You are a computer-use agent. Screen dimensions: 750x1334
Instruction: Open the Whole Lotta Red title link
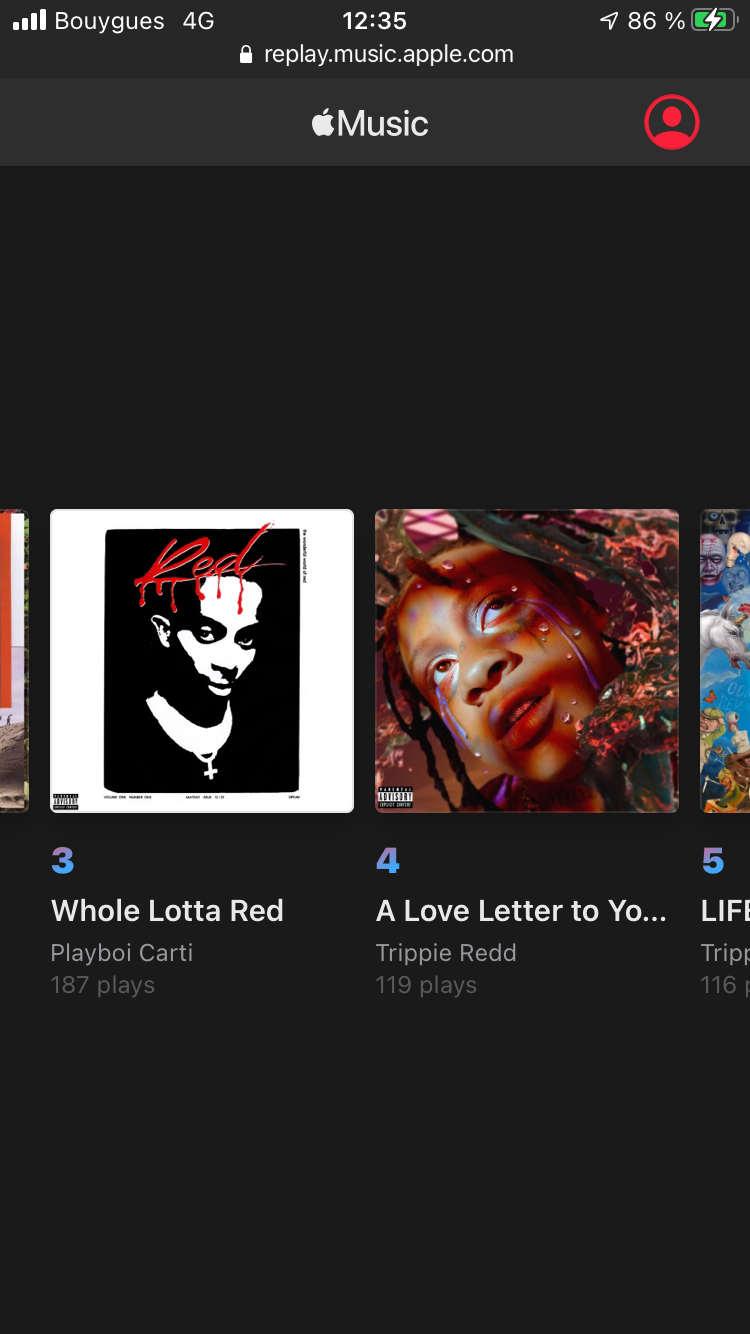pos(167,911)
